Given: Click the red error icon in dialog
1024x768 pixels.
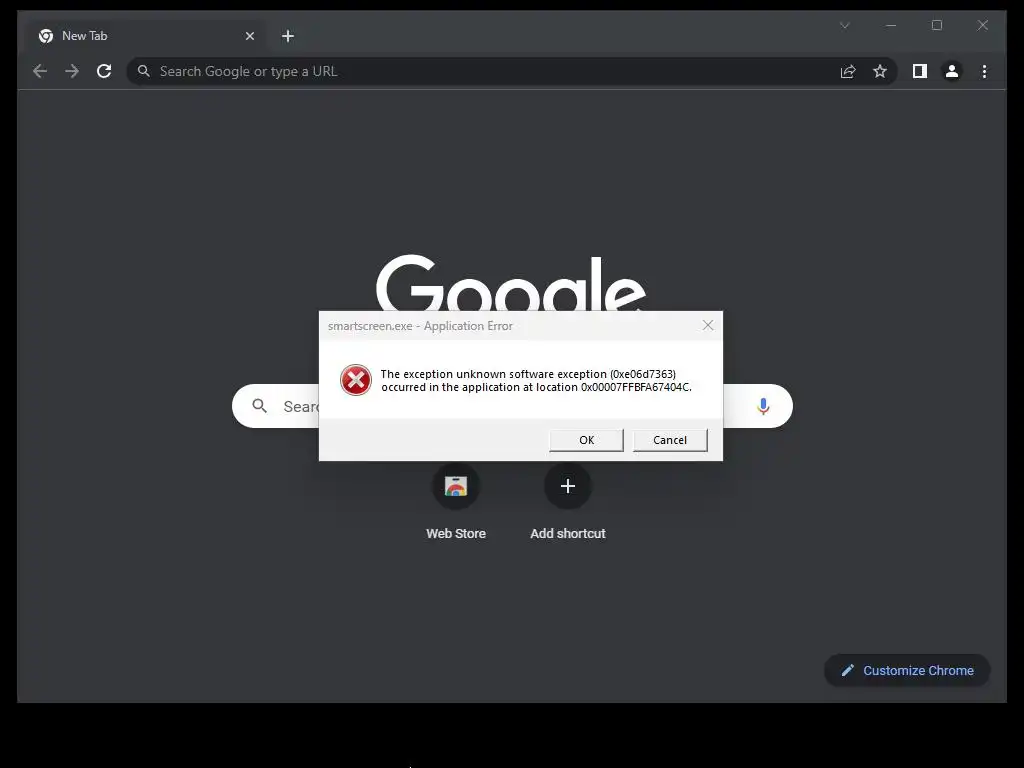Looking at the screenshot, I should (x=356, y=380).
